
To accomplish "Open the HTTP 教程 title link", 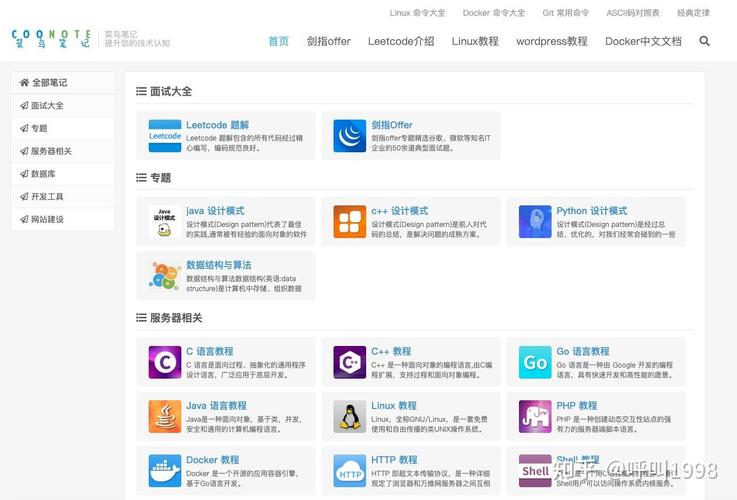I will (394, 460).
